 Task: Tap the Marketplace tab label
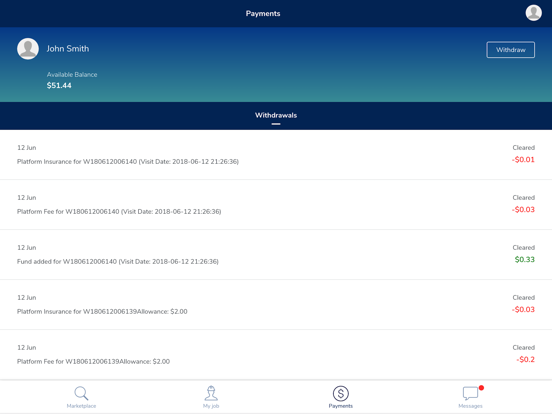[81, 406]
